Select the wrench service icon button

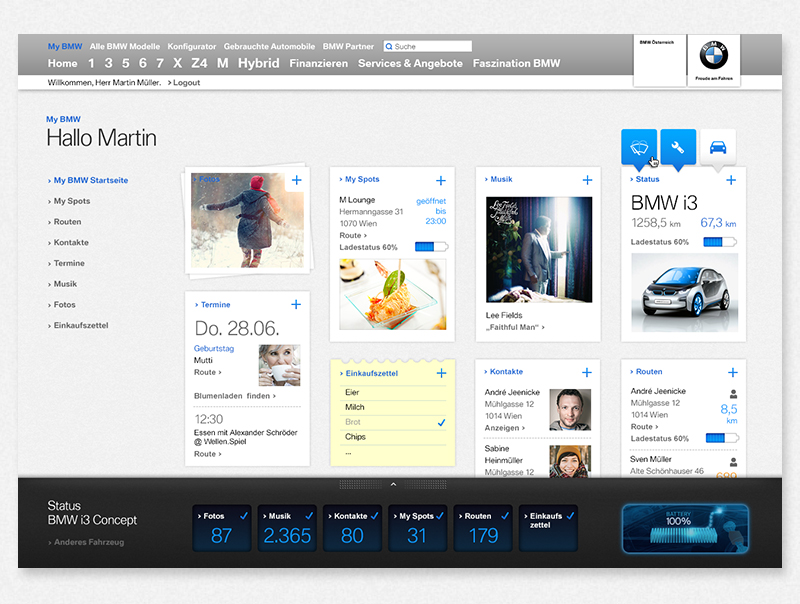coord(678,146)
